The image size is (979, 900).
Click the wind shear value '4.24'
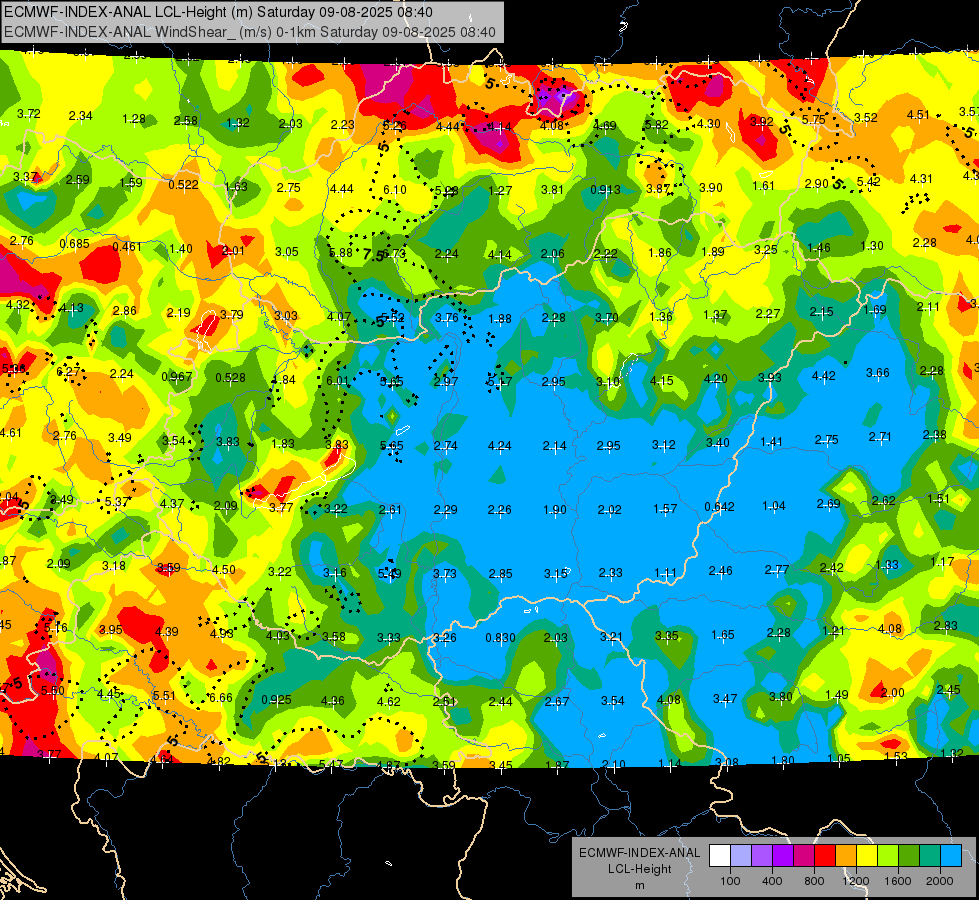(x=499, y=446)
